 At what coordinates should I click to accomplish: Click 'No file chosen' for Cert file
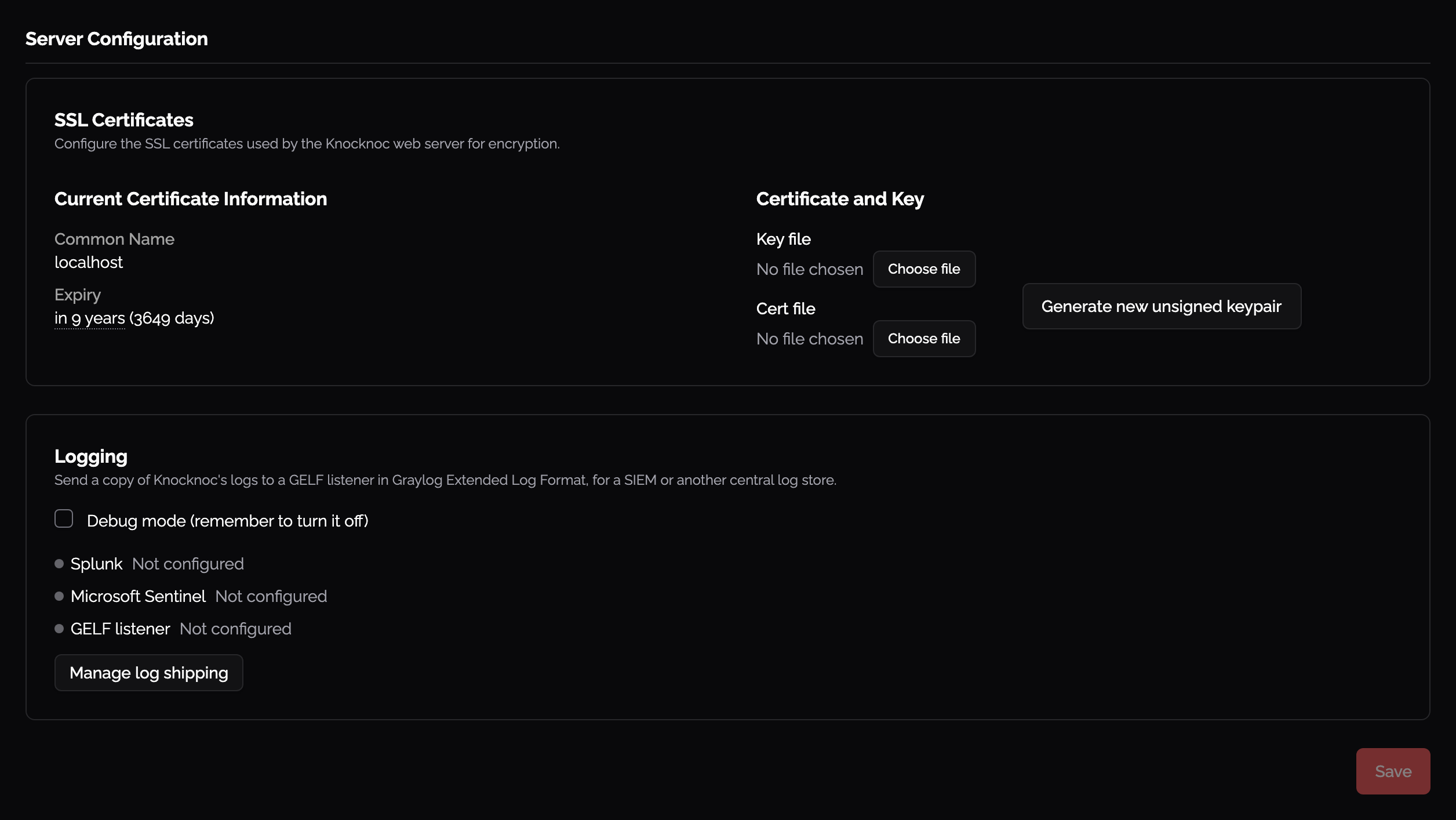click(810, 339)
